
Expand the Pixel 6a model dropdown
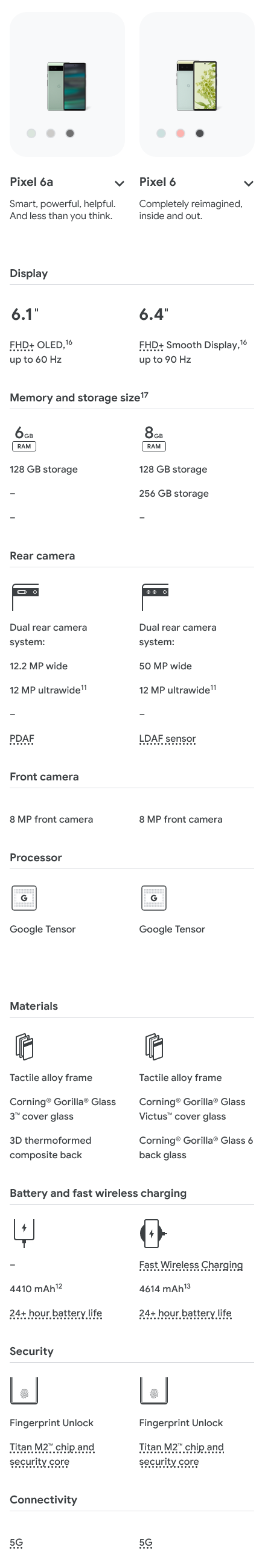pyautogui.click(x=120, y=183)
